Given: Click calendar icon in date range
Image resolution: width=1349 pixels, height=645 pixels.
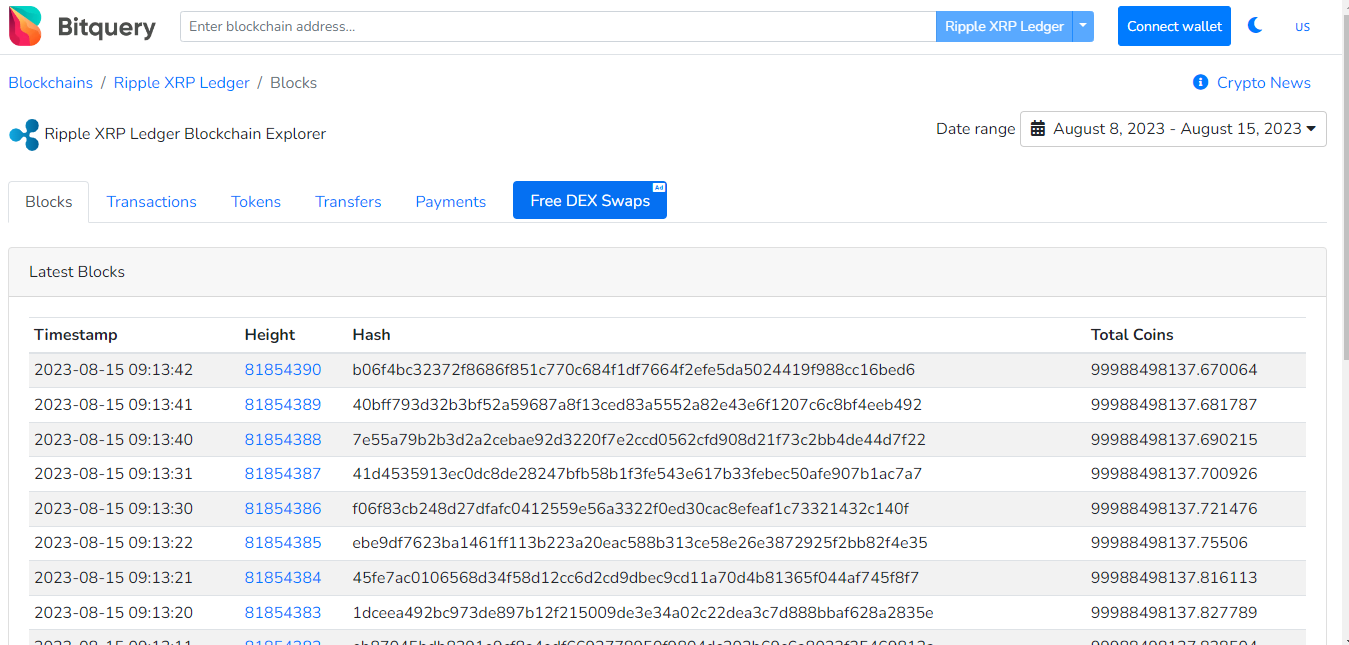Looking at the screenshot, I should [x=1038, y=129].
